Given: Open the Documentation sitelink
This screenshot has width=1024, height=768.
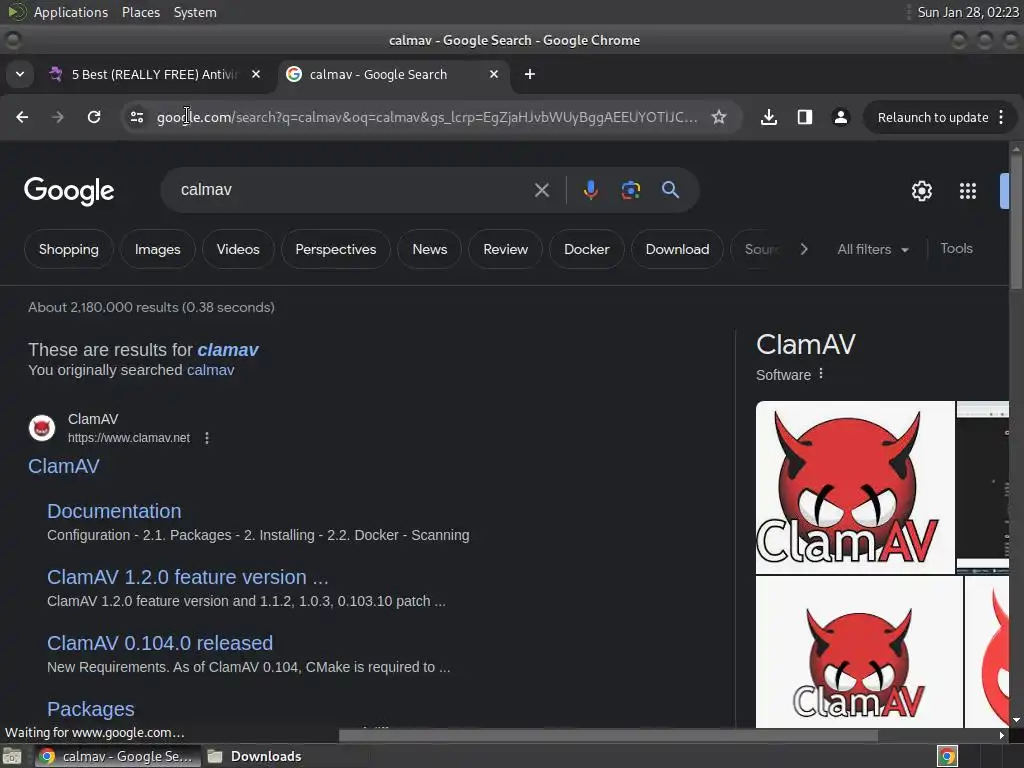Looking at the screenshot, I should pyautogui.click(x=114, y=511).
